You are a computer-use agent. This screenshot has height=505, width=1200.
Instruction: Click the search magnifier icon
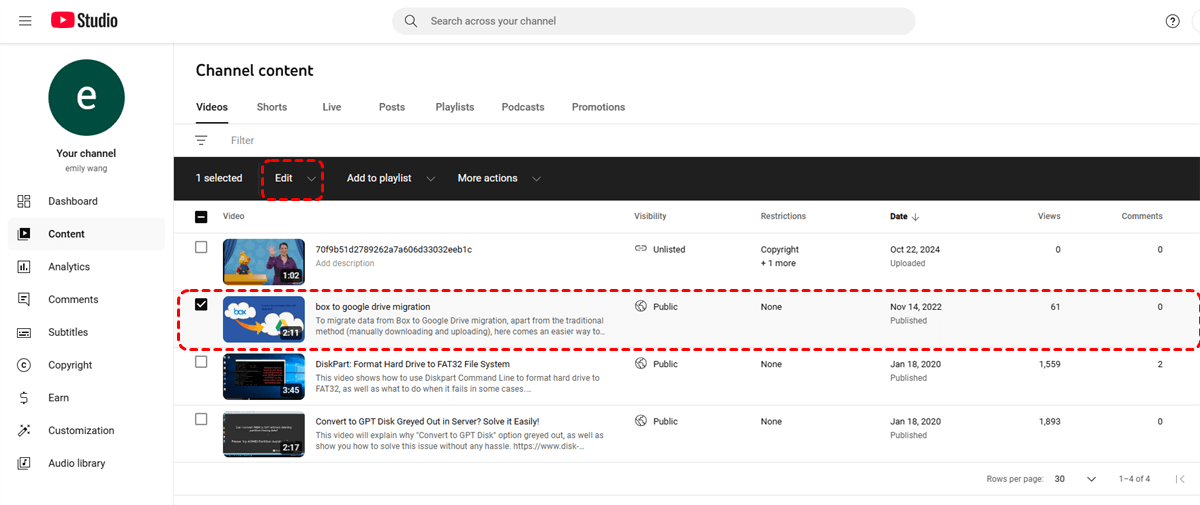[x=411, y=21]
